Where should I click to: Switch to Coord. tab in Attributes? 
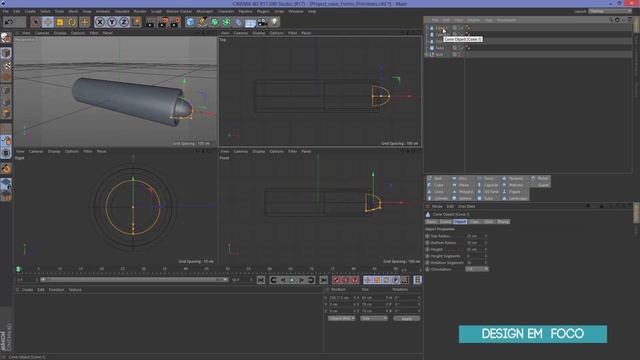click(x=445, y=222)
